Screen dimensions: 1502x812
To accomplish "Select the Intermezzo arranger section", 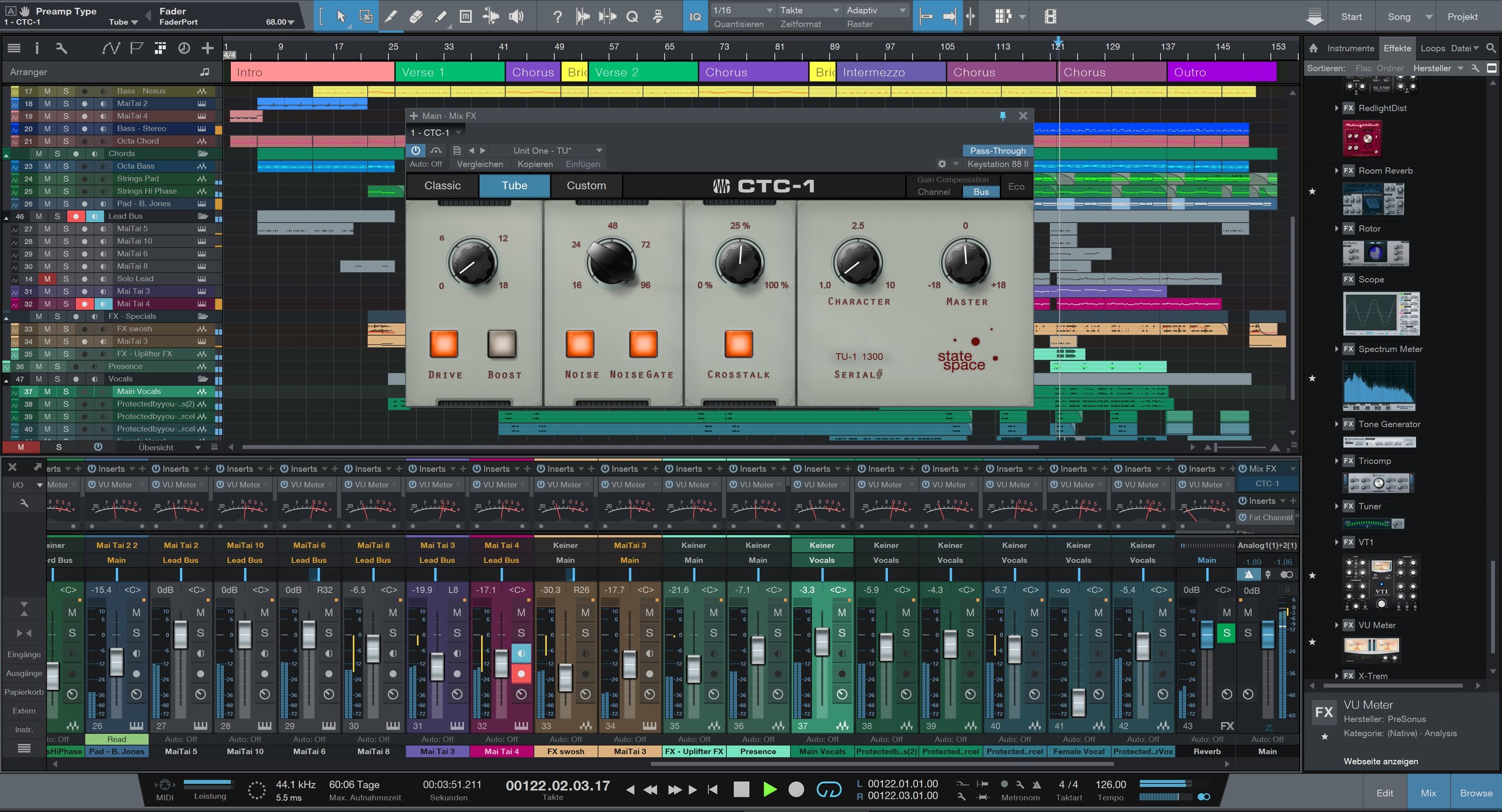I will (x=890, y=72).
